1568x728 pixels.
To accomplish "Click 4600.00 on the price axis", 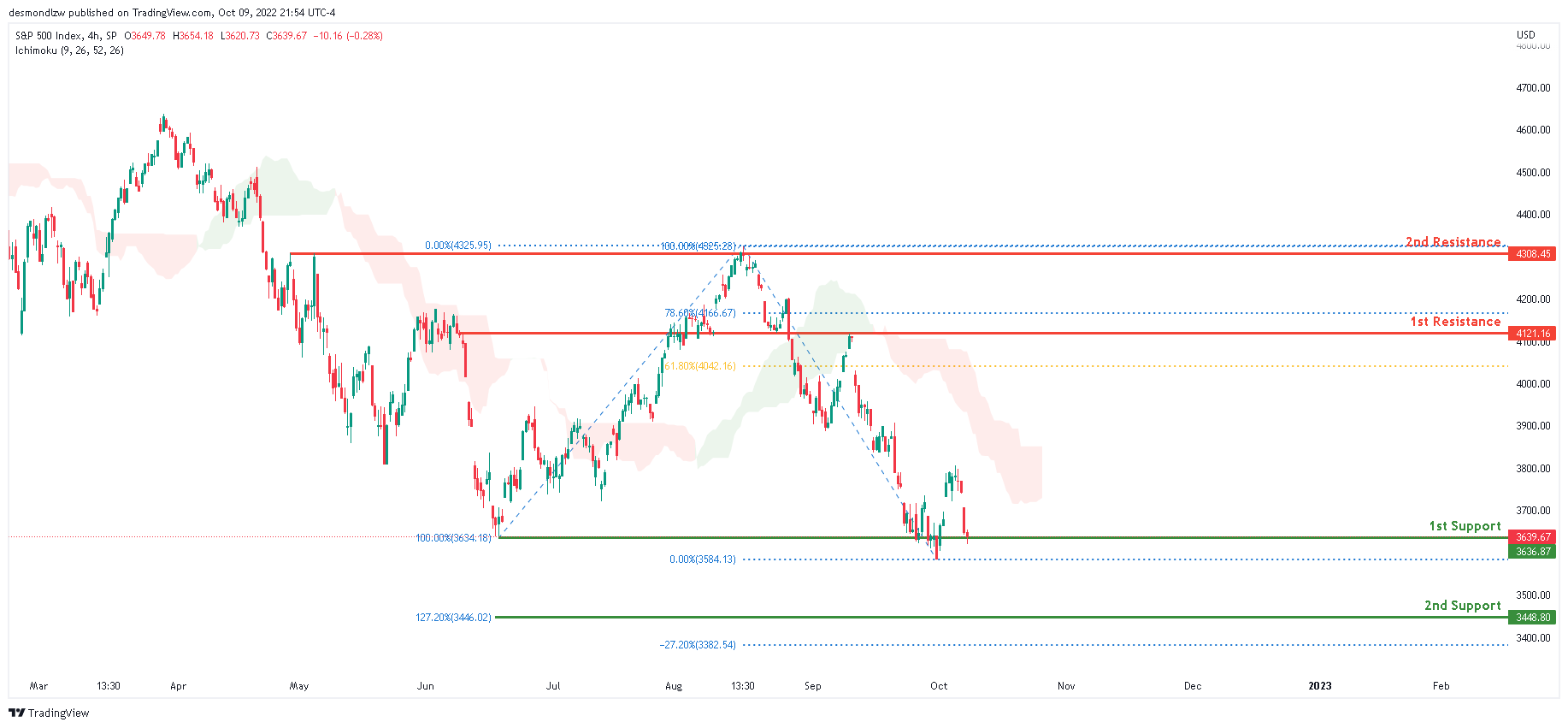I will point(1533,130).
